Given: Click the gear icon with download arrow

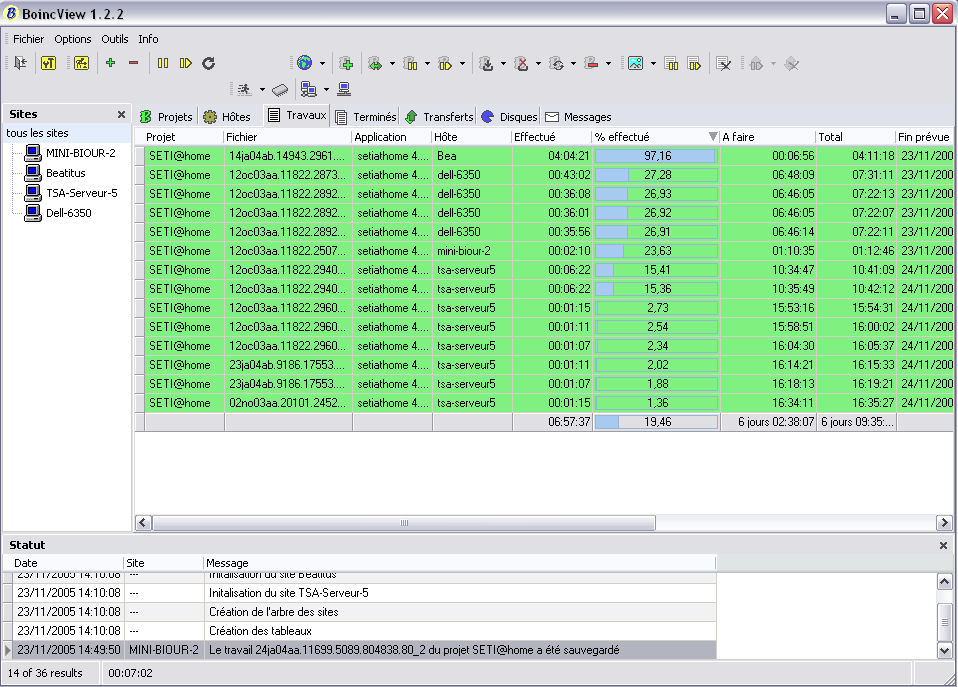Looking at the screenshot, I should click(486, 64).
